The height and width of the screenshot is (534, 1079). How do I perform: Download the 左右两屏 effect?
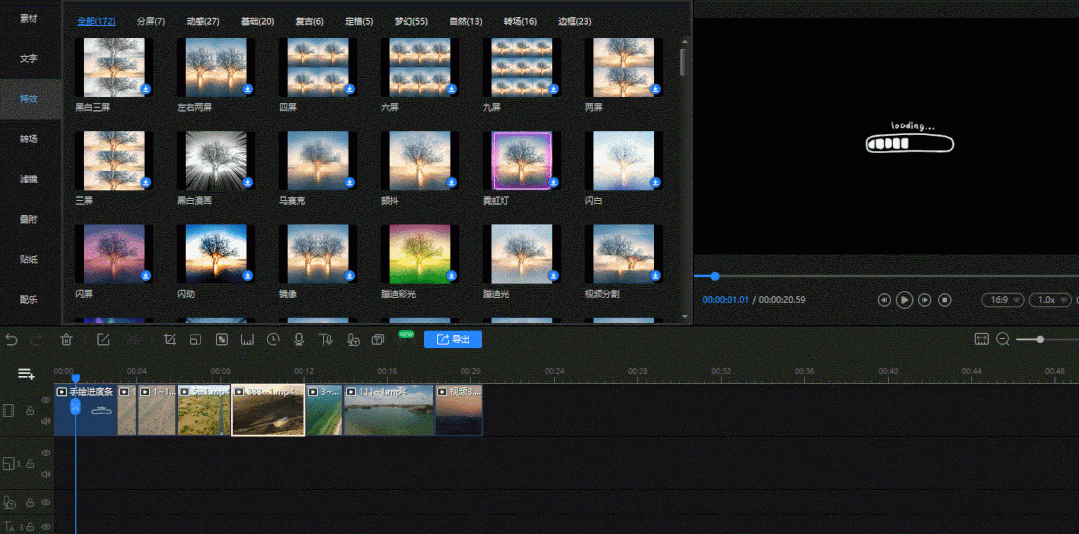tap(248, 89)
